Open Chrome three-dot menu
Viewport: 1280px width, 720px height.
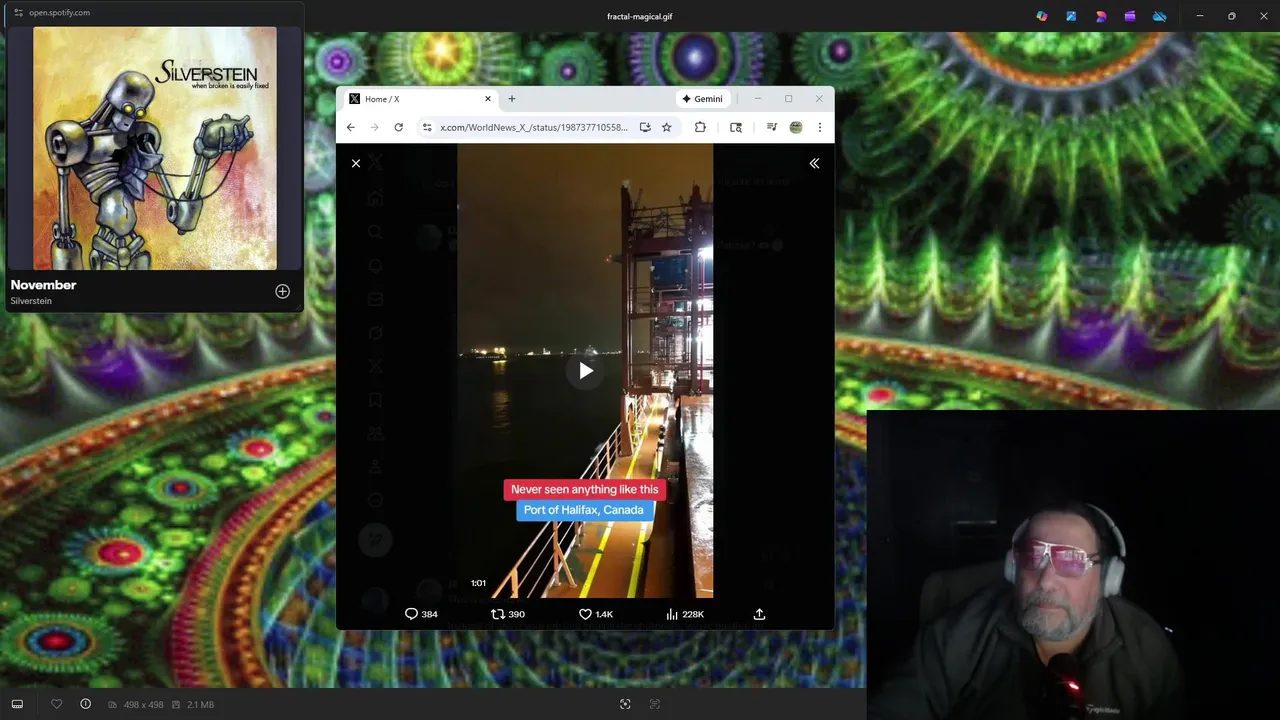819,127
